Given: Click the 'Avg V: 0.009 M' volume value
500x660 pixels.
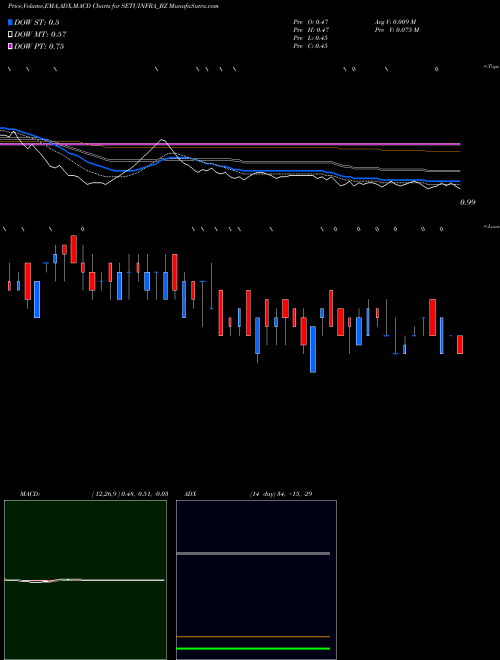Looking at the screenshot, I should [x=395, y=21].
